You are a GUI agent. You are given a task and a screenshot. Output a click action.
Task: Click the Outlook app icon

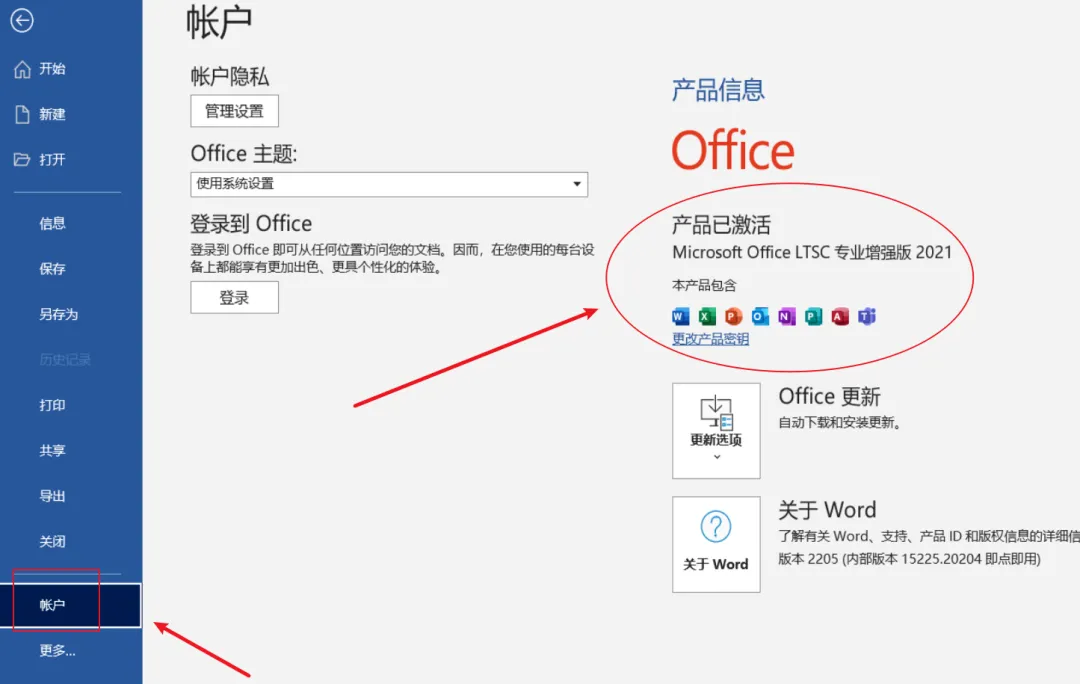[x=760, y=316]
